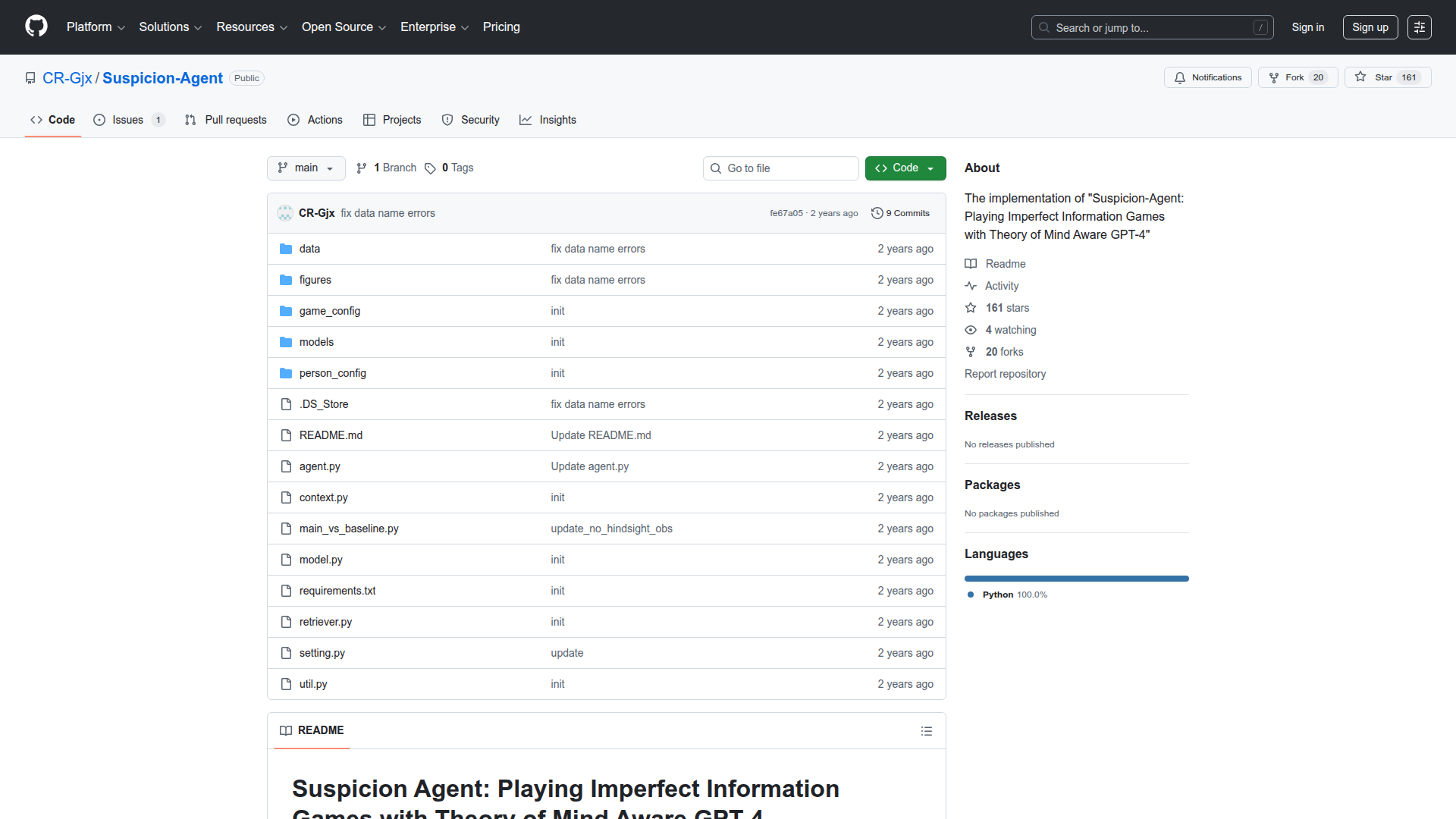This screenshot has height=819, width=1456.
Task: Open the agent.py file
Action: (319, 466)
